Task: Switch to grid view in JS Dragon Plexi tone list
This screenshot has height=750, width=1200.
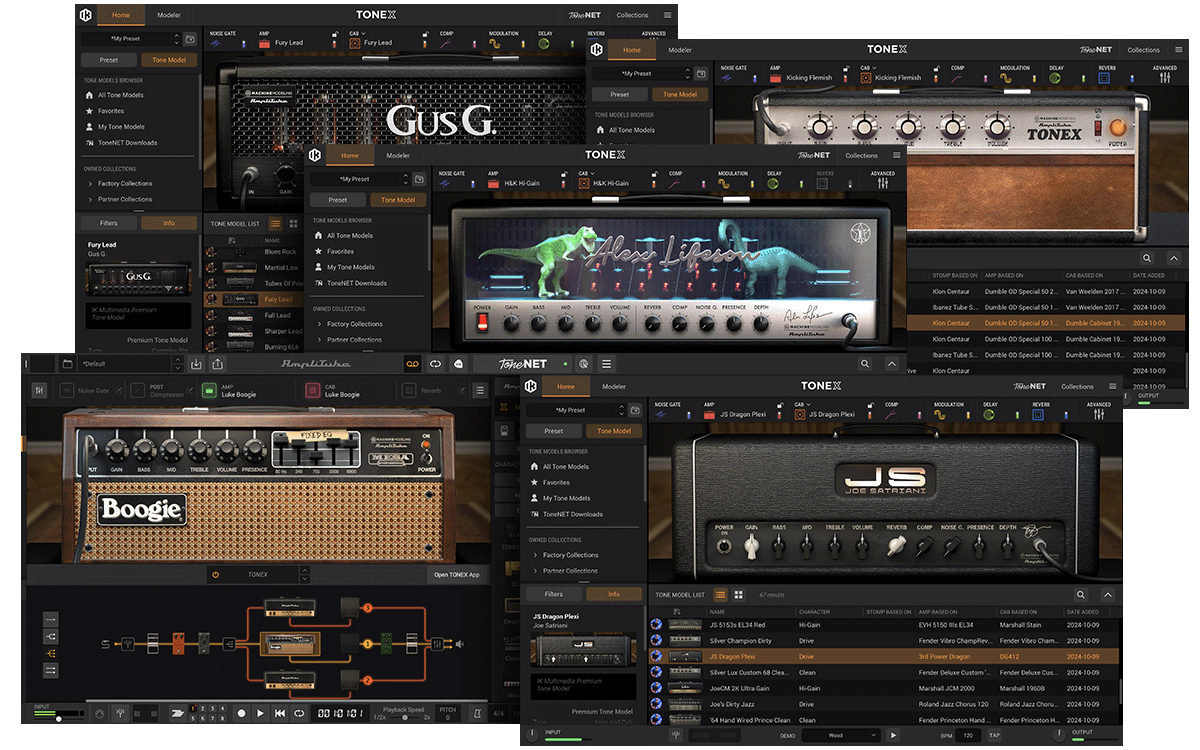Action: pos(739,595)
